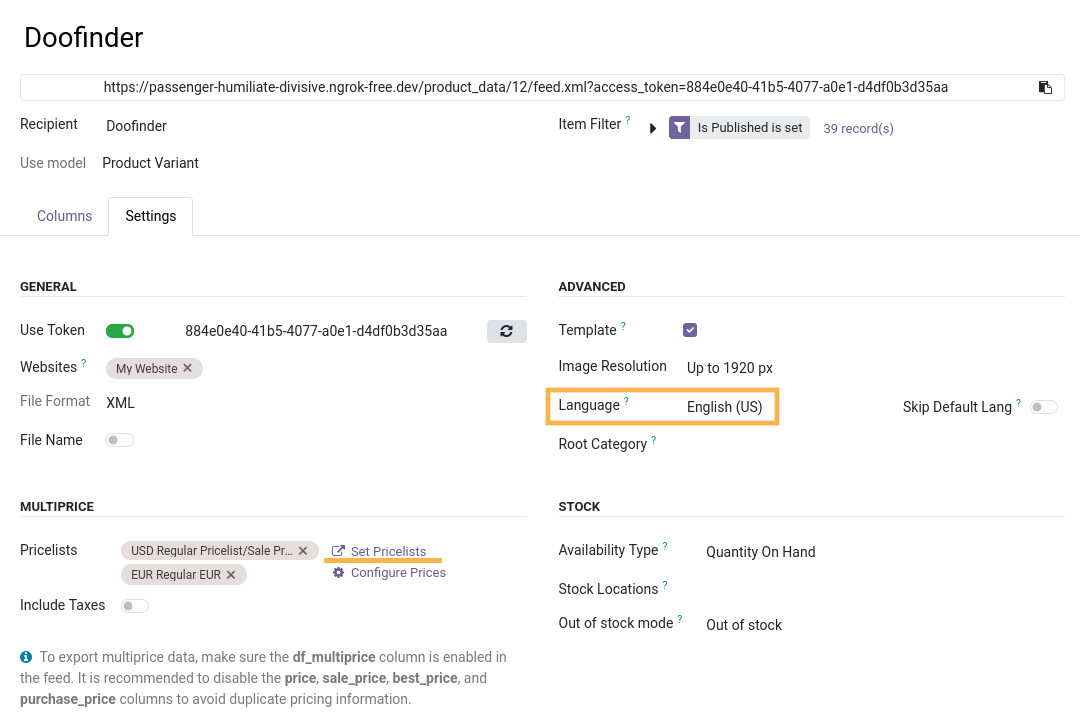The width and height of the screenshot is (1080, 723).
Task: Open the Image Resolution dropdown
Action: 730,368
